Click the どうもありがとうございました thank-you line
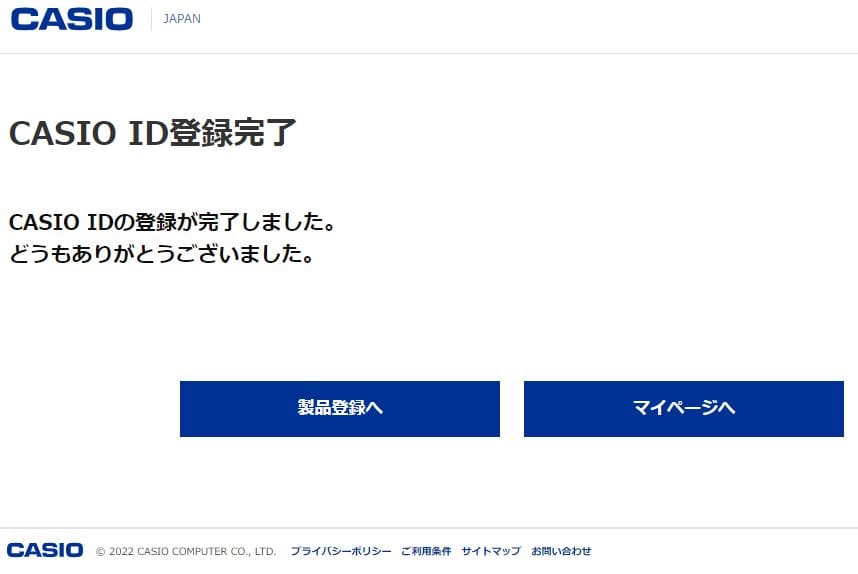Screen dimensions: 858x574 pos(162,254)
